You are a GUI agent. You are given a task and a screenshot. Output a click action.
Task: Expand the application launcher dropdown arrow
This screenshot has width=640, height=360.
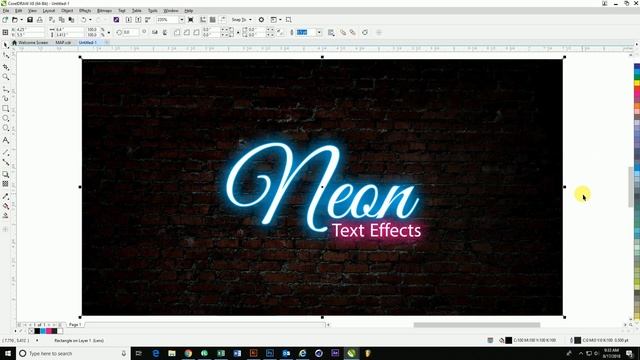(280, 20)
